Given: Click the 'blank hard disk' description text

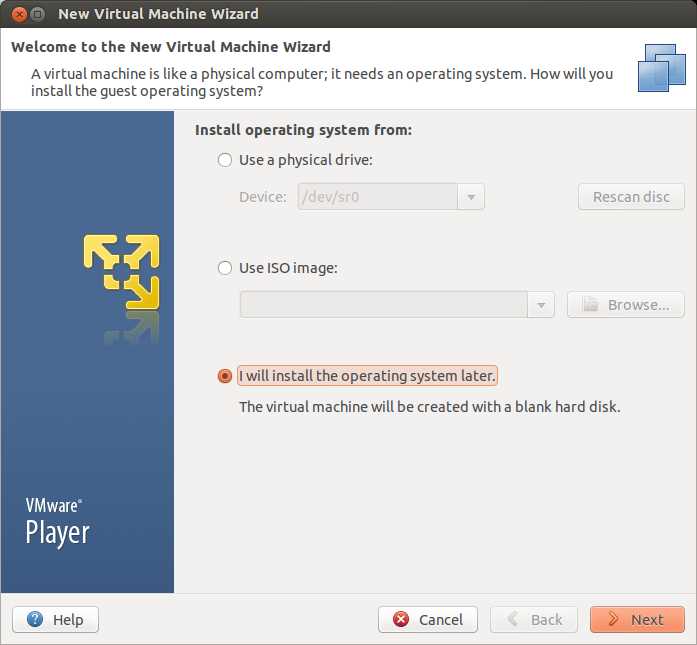Looking at the screenshot, I should coord(429,407).
